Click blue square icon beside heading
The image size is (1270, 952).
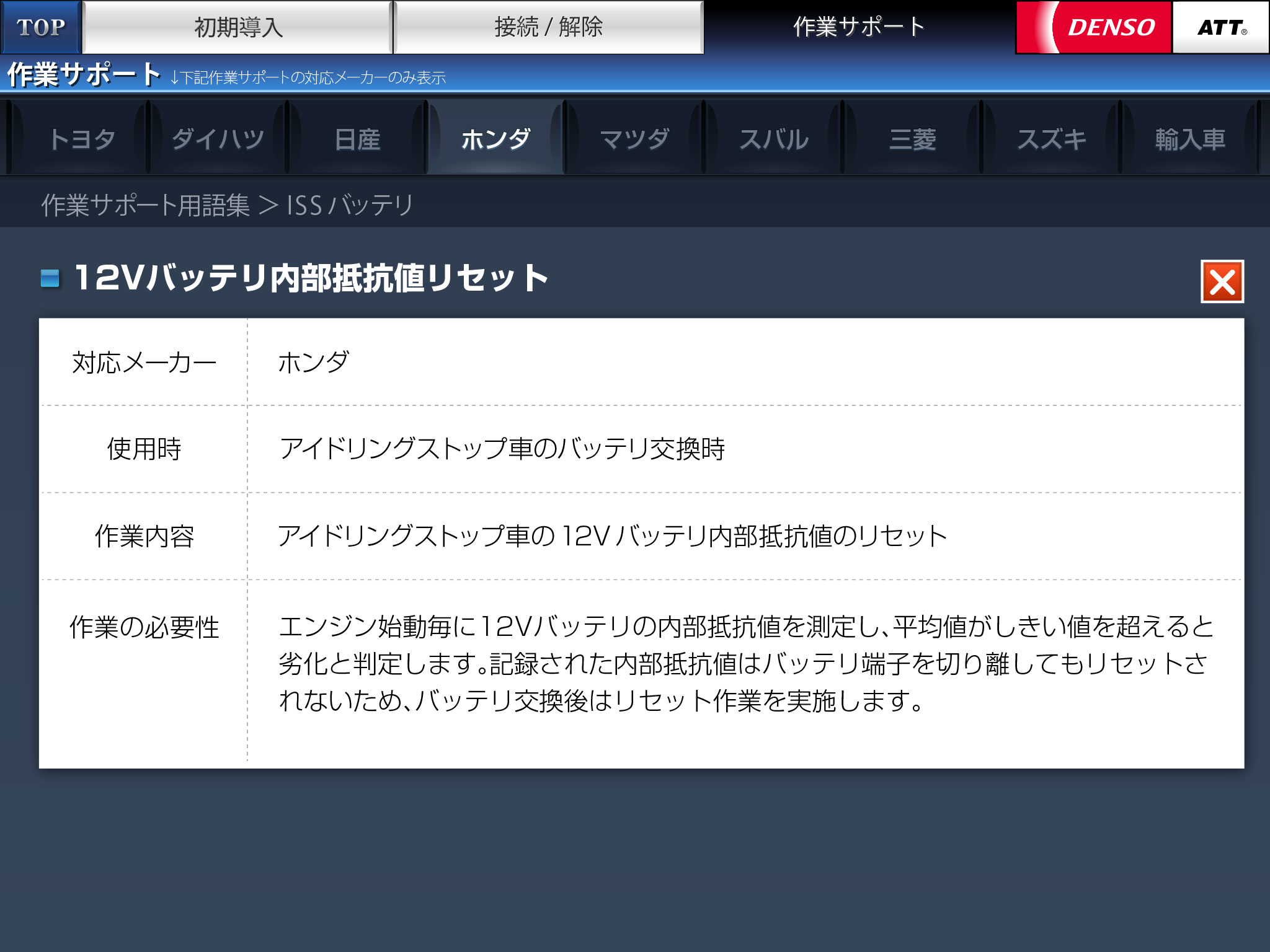tap(50, 278)
